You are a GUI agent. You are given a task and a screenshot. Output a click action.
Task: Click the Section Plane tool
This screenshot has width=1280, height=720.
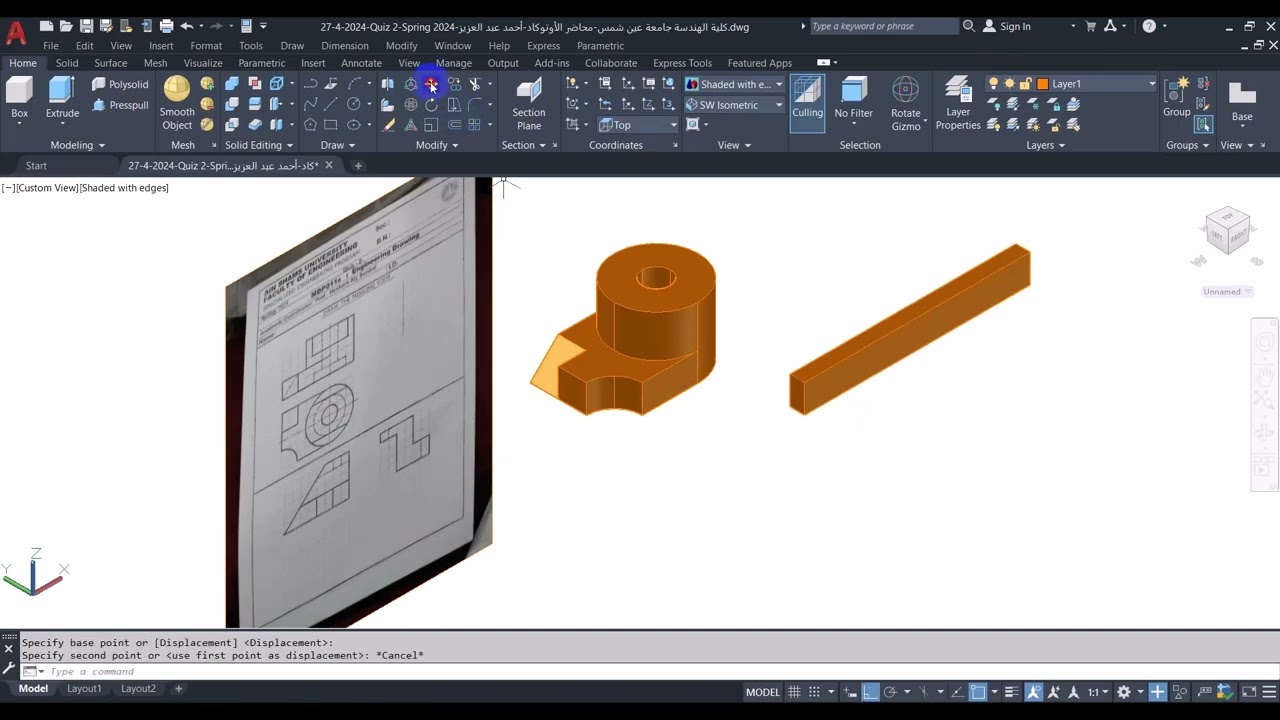click(529, 104)
